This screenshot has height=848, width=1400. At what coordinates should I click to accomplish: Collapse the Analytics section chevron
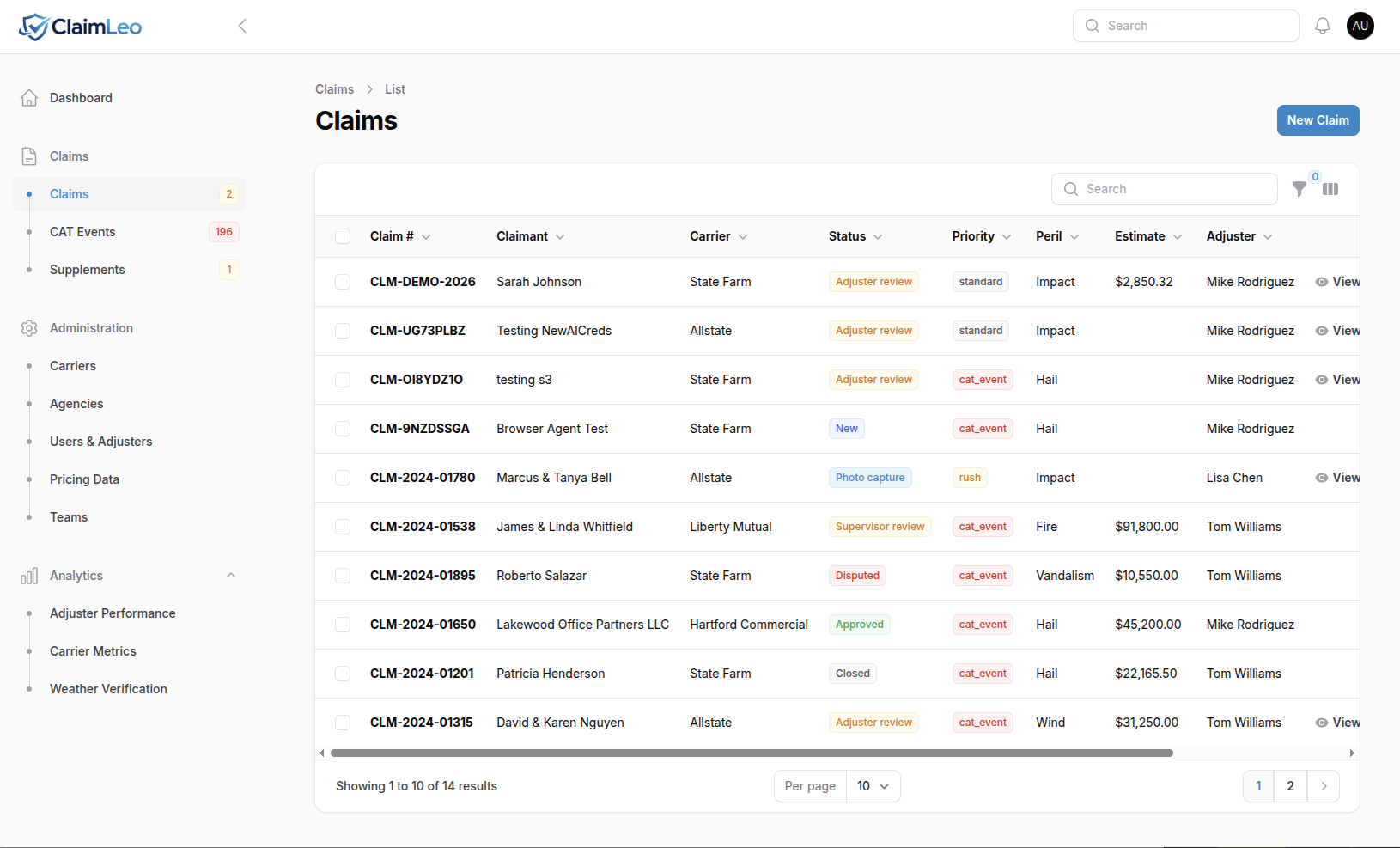[230, 576]
